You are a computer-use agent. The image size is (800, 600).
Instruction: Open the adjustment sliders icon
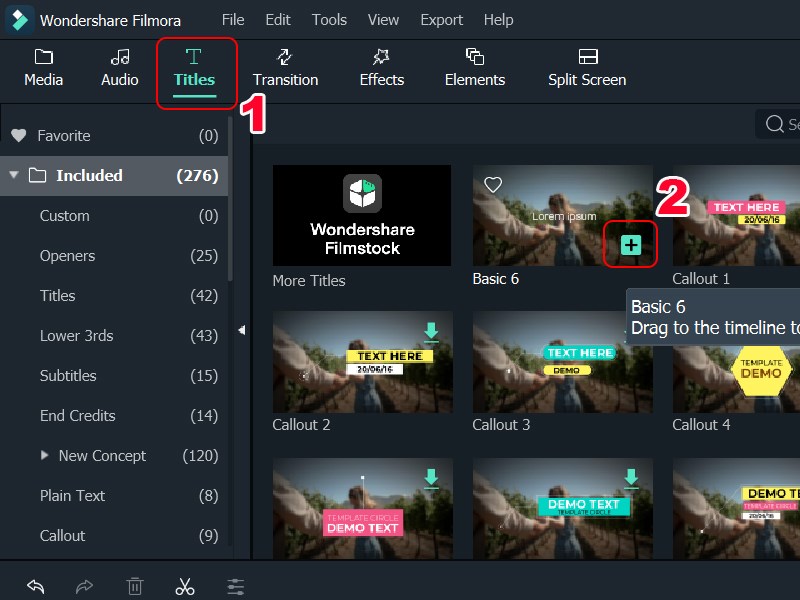235,586
